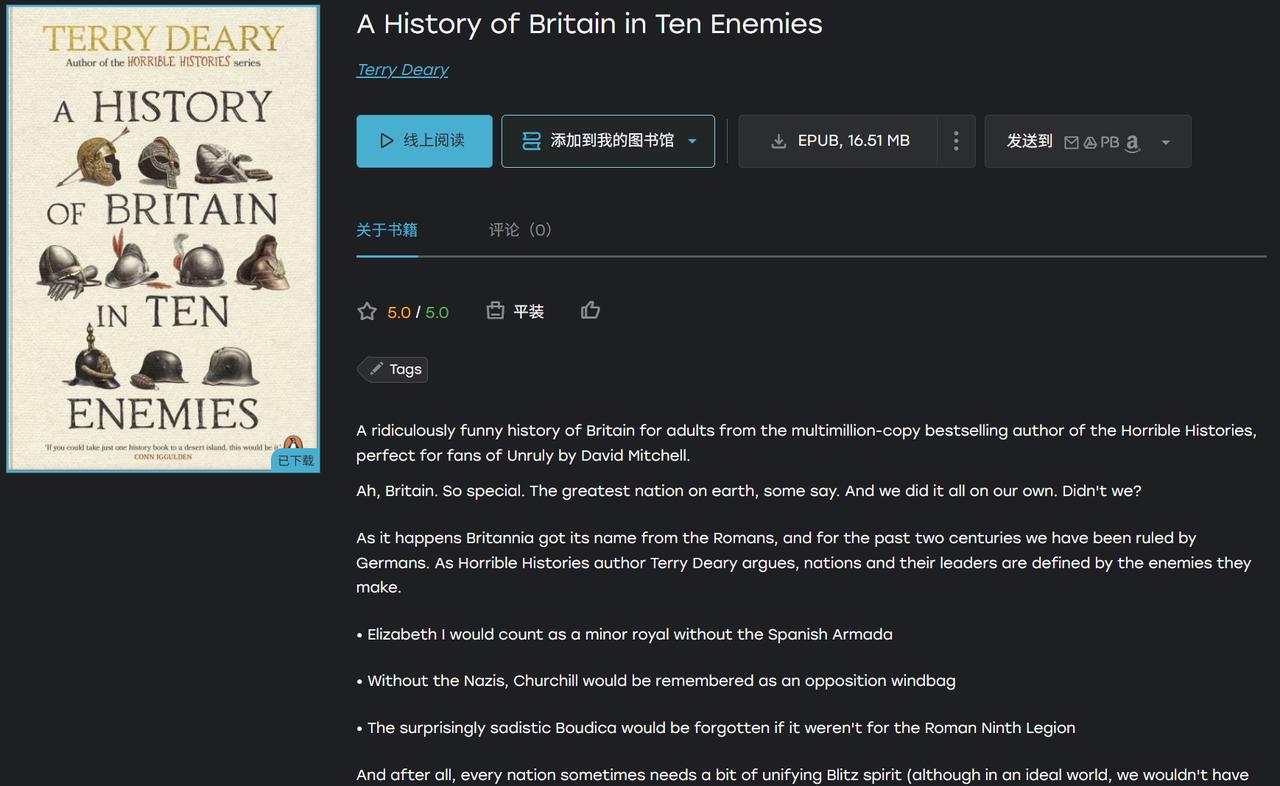
Task: Click the bullet about Elizabeth I and the Spanish Armada
Action: click(625, 634)
